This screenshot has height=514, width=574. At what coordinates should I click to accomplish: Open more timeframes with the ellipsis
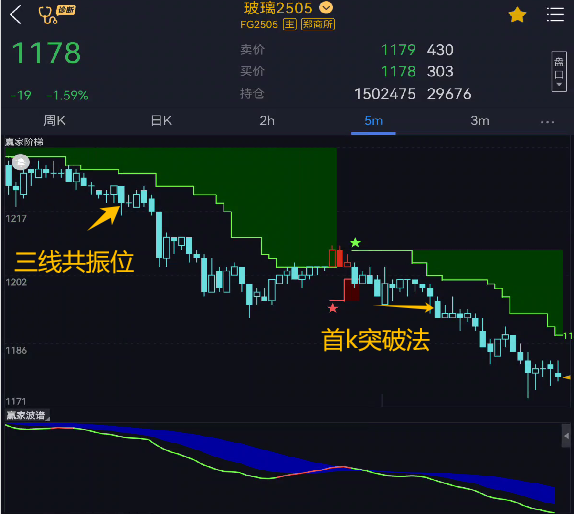[547, 122]
